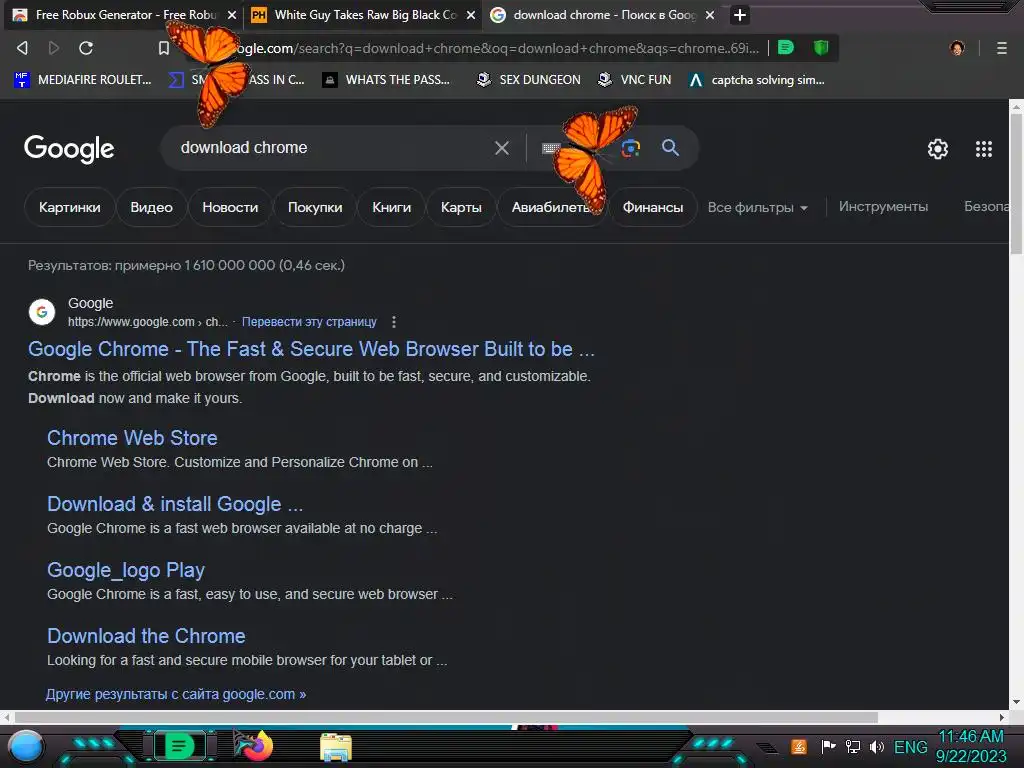Open the system clock and date
1024x768 pixels.
point(971,746)
